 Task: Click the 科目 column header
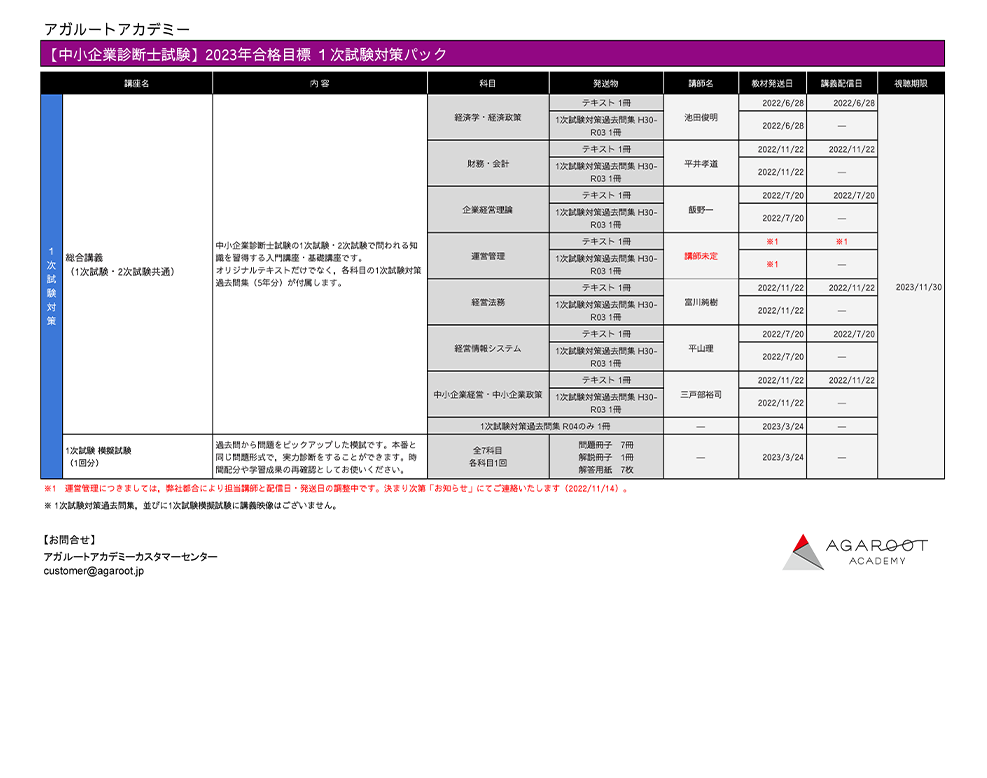point(488,84)
